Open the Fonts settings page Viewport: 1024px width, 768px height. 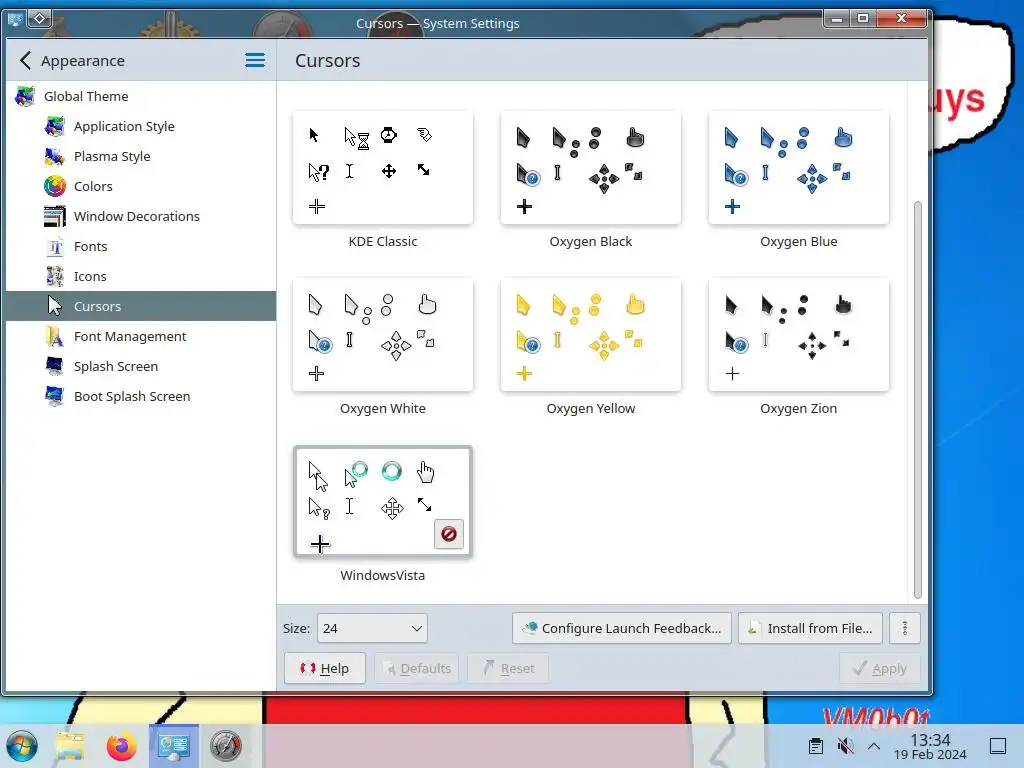[141, 246]
